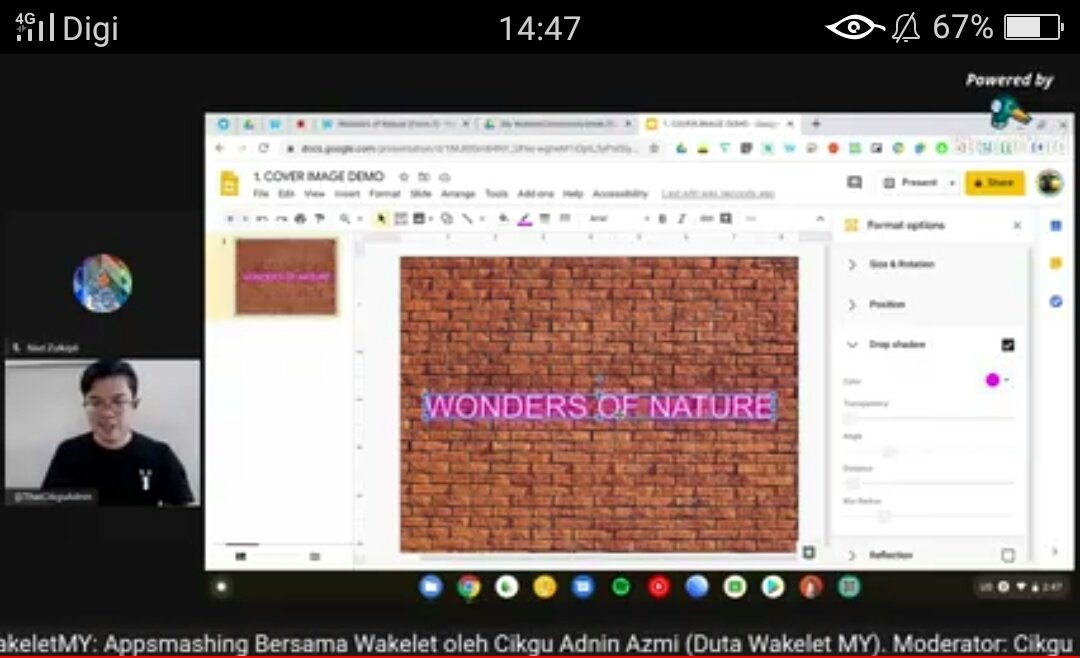Click the Google Slides home logo
Image resolution: width=1080 pixels, height=658 pixels.
pyautogui.click(x=229, y=184)
